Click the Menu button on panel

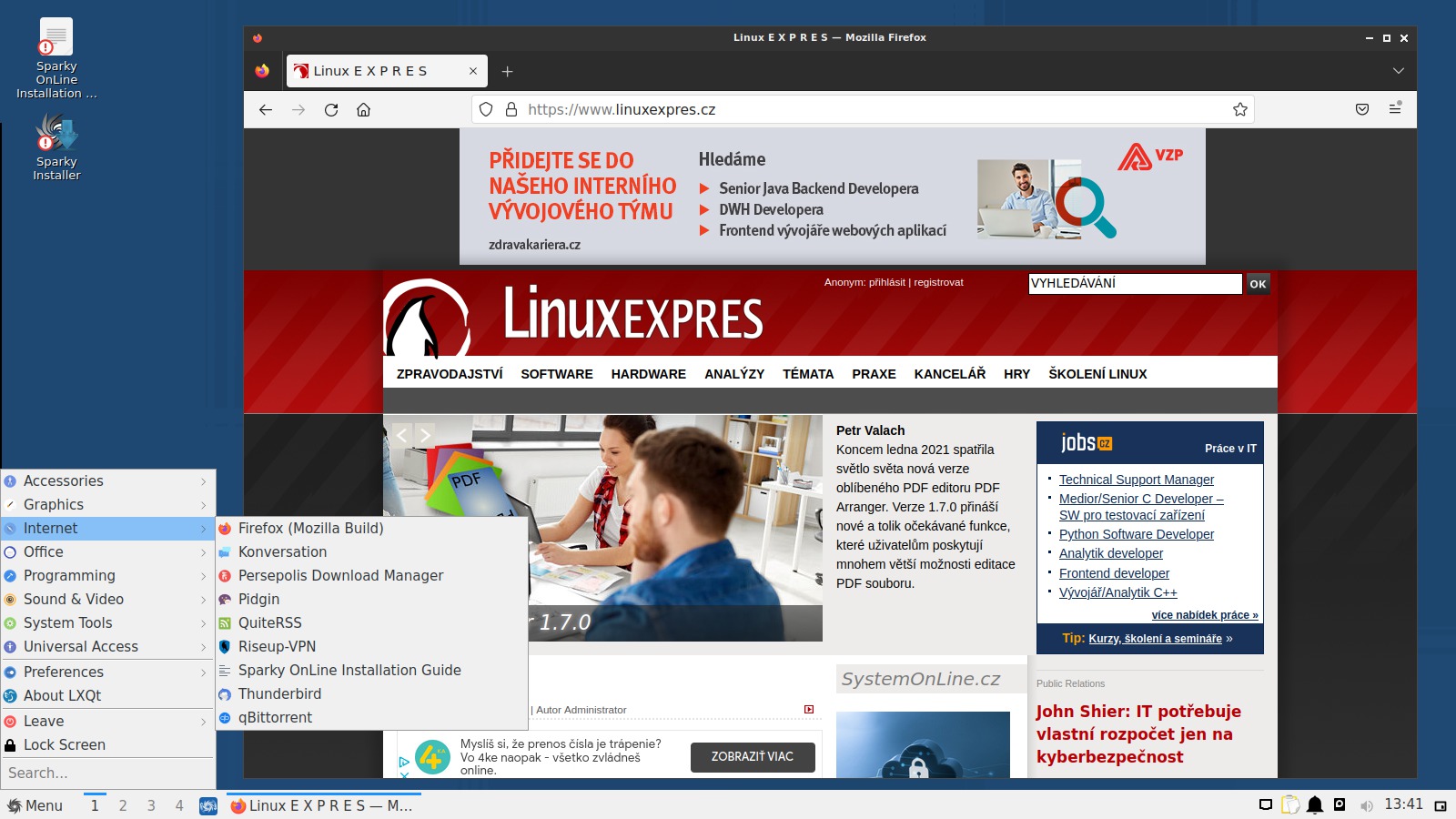(35, 805)
